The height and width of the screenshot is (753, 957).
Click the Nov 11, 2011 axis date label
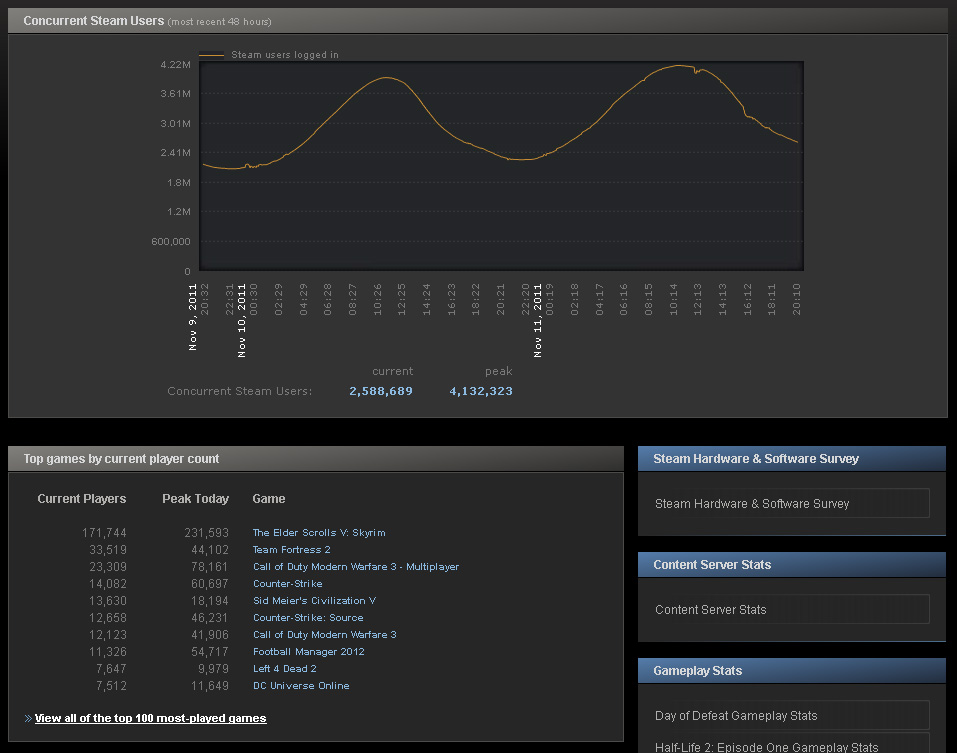click(x=538, y=320)
